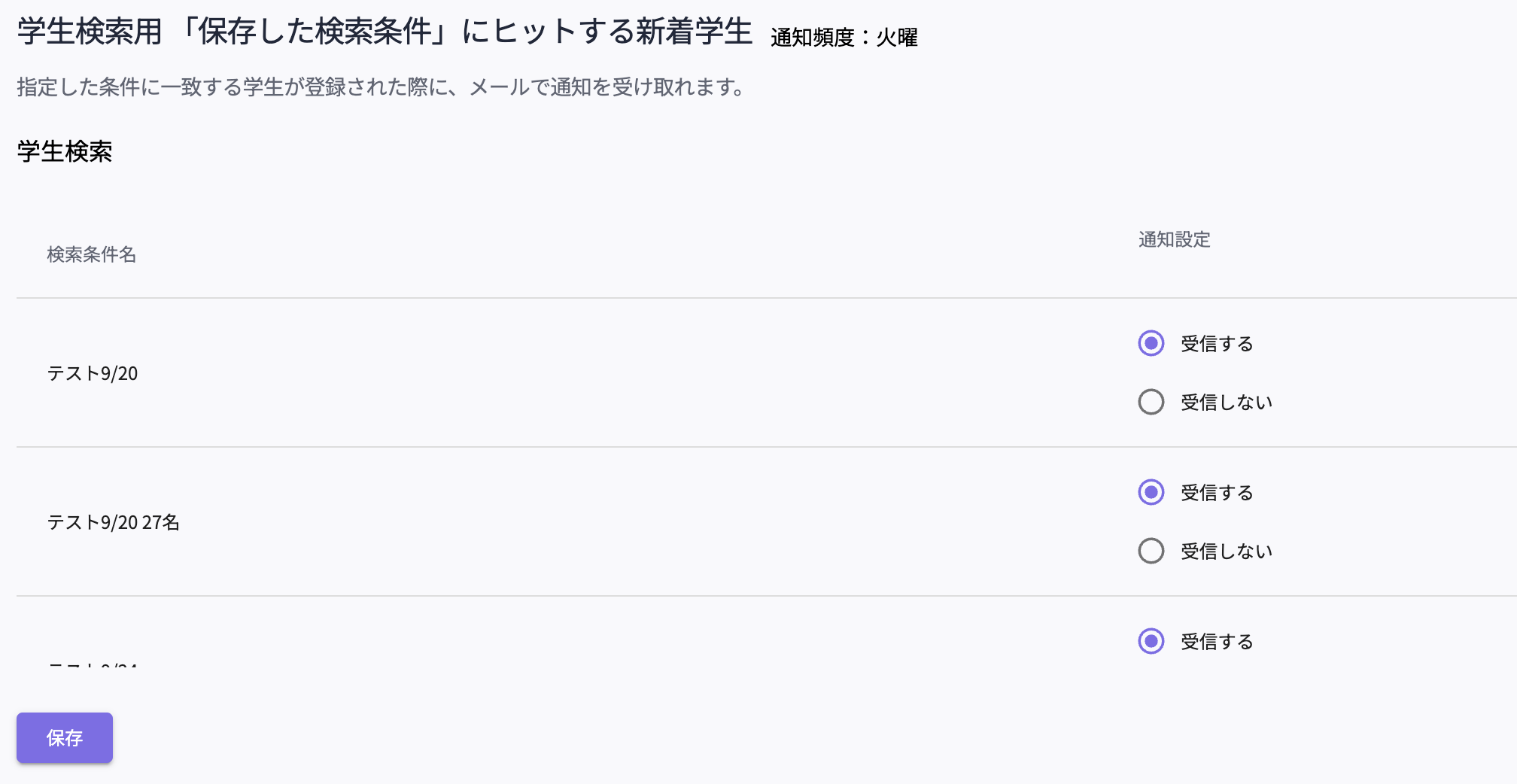Select 受信しない for テスト9/20 27名

coord(1151,551)
